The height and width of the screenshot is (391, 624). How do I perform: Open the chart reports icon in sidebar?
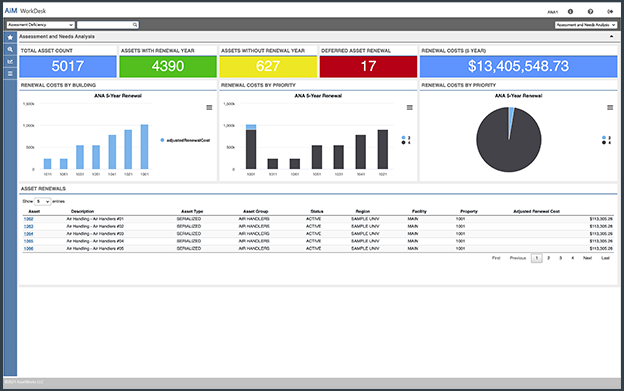pyautogui.click(x=10, y=62)
